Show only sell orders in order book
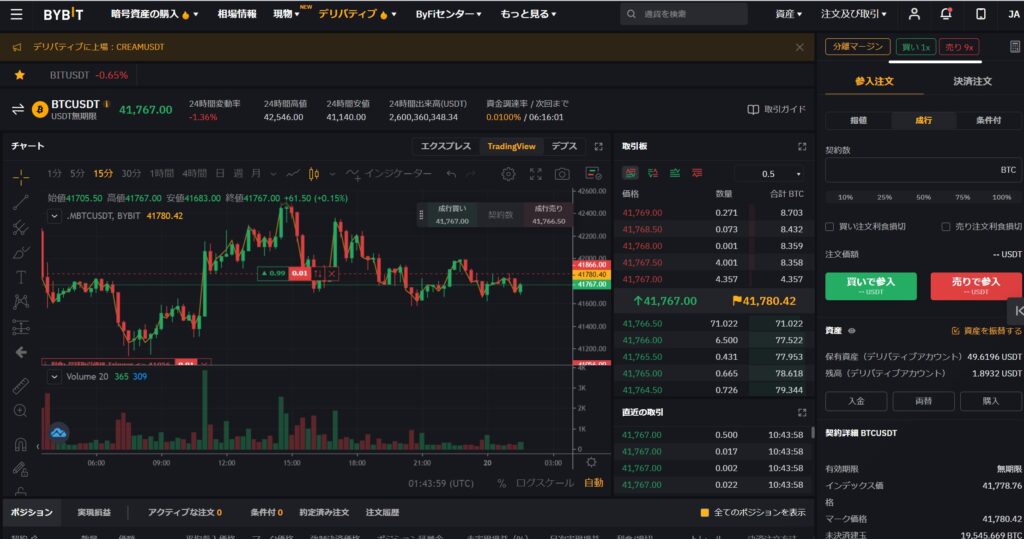Screen dimensions: 1024x539 (x=697, y=173)
